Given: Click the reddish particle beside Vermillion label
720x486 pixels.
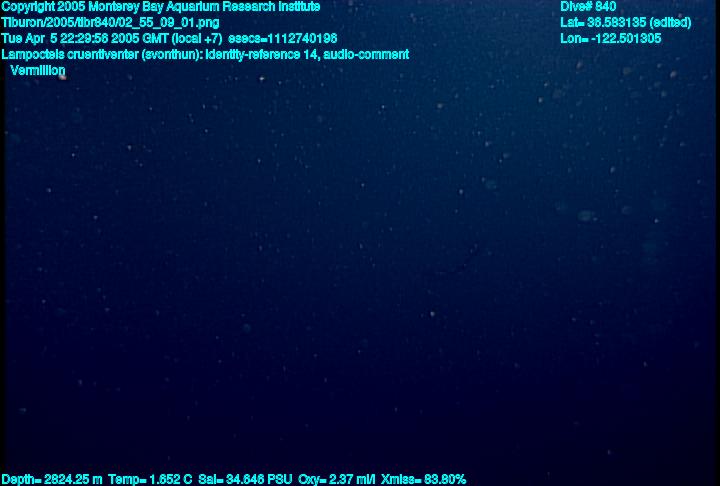Looking at the screenshot, I should point(62,77).
